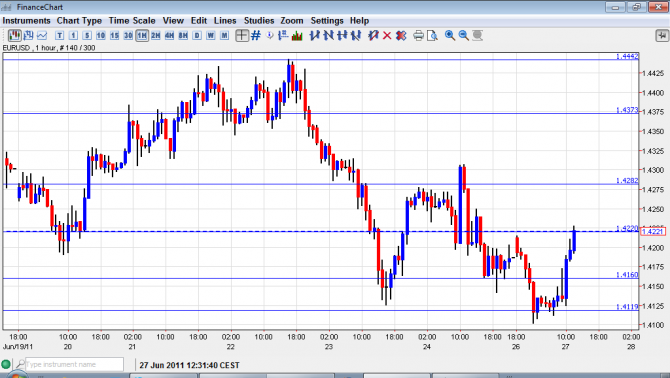This screenshot has width=670, height=378.
Task: Select the ascending trend line tool
Action: click(314, 35)
